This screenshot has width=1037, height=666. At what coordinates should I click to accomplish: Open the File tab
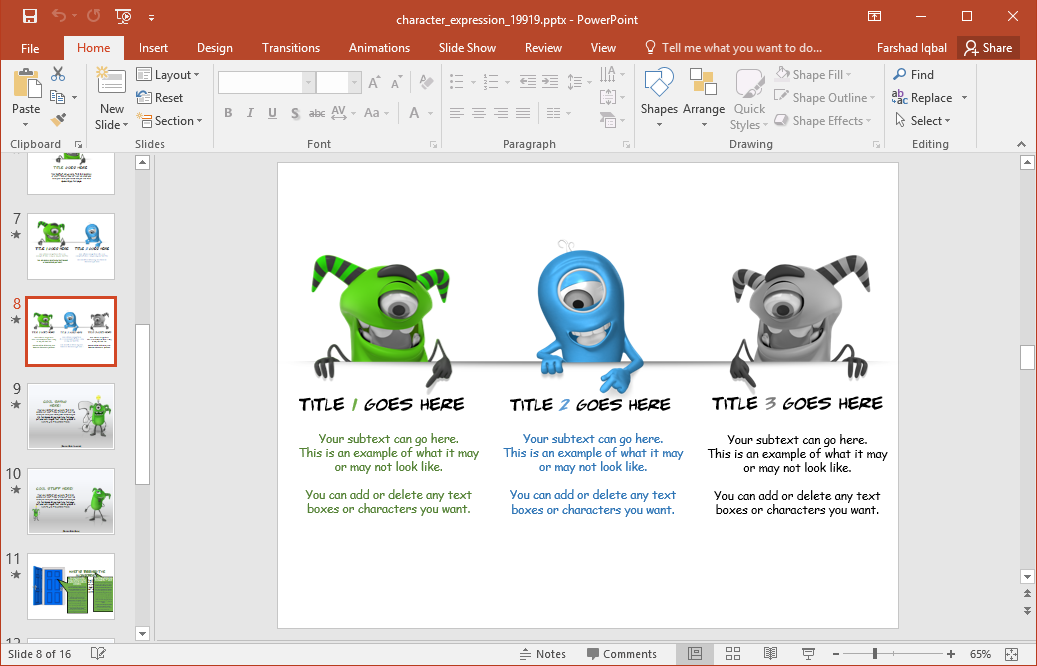coord(30,48)
